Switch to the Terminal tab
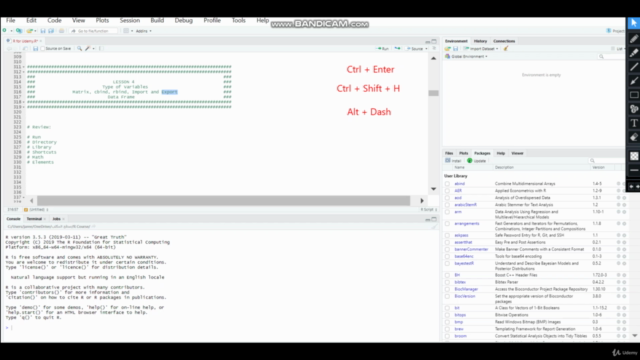640x360 pixels. click(34, 219)
